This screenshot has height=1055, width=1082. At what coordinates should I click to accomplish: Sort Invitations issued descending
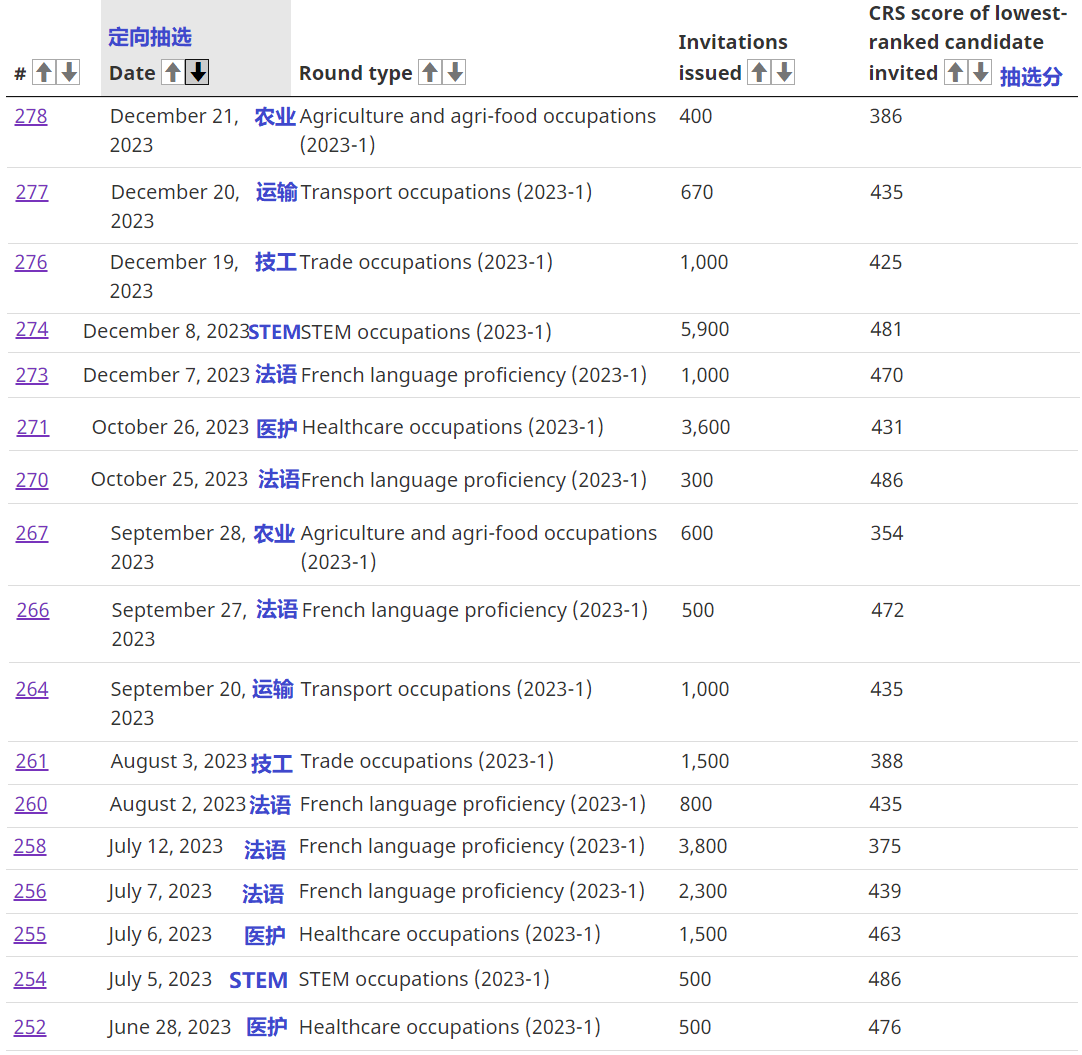point(784,72)
